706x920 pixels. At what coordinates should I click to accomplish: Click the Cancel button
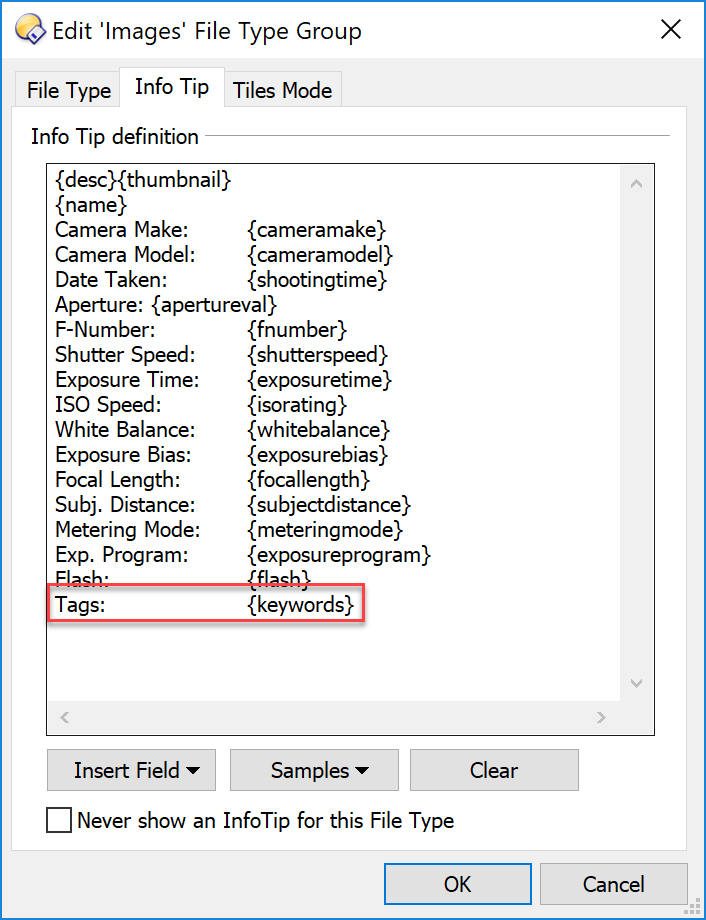pyautogui.click(x=613, y=884)
